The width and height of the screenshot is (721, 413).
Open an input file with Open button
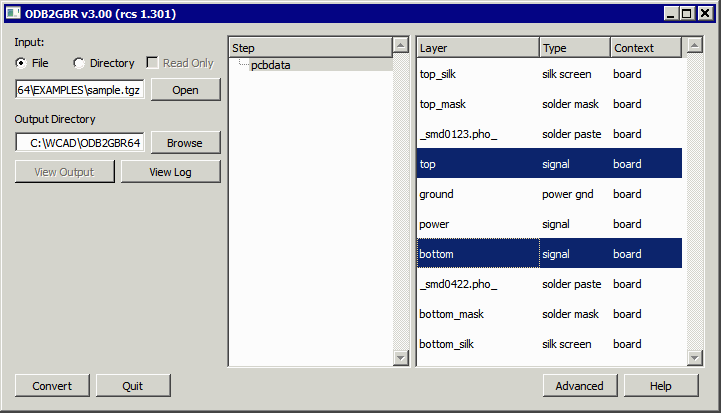coord(186,90)
